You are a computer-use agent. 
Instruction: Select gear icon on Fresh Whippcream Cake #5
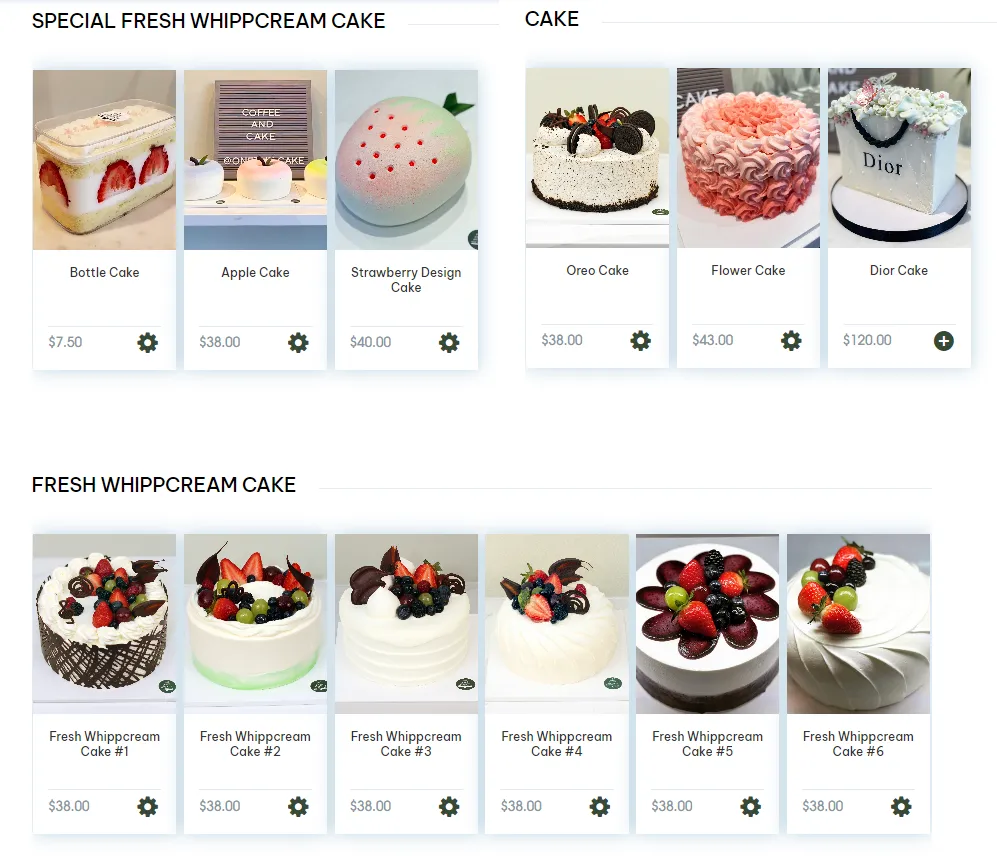pos(750,807)
